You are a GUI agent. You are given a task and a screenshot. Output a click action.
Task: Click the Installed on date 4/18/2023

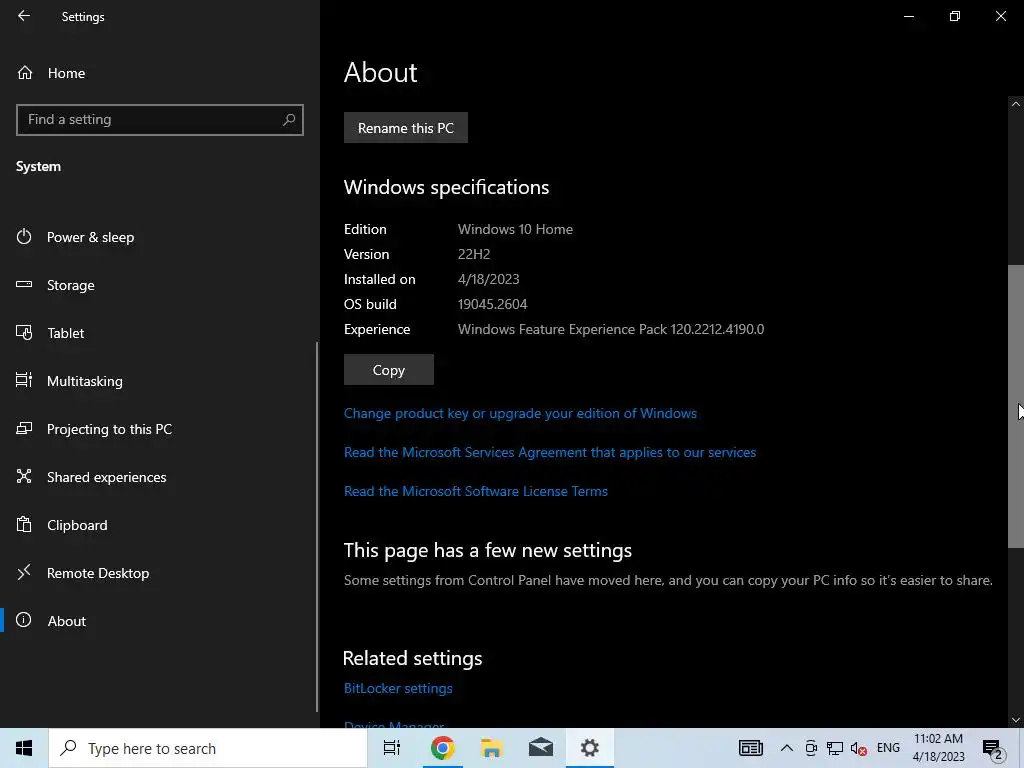click(488, 280)
